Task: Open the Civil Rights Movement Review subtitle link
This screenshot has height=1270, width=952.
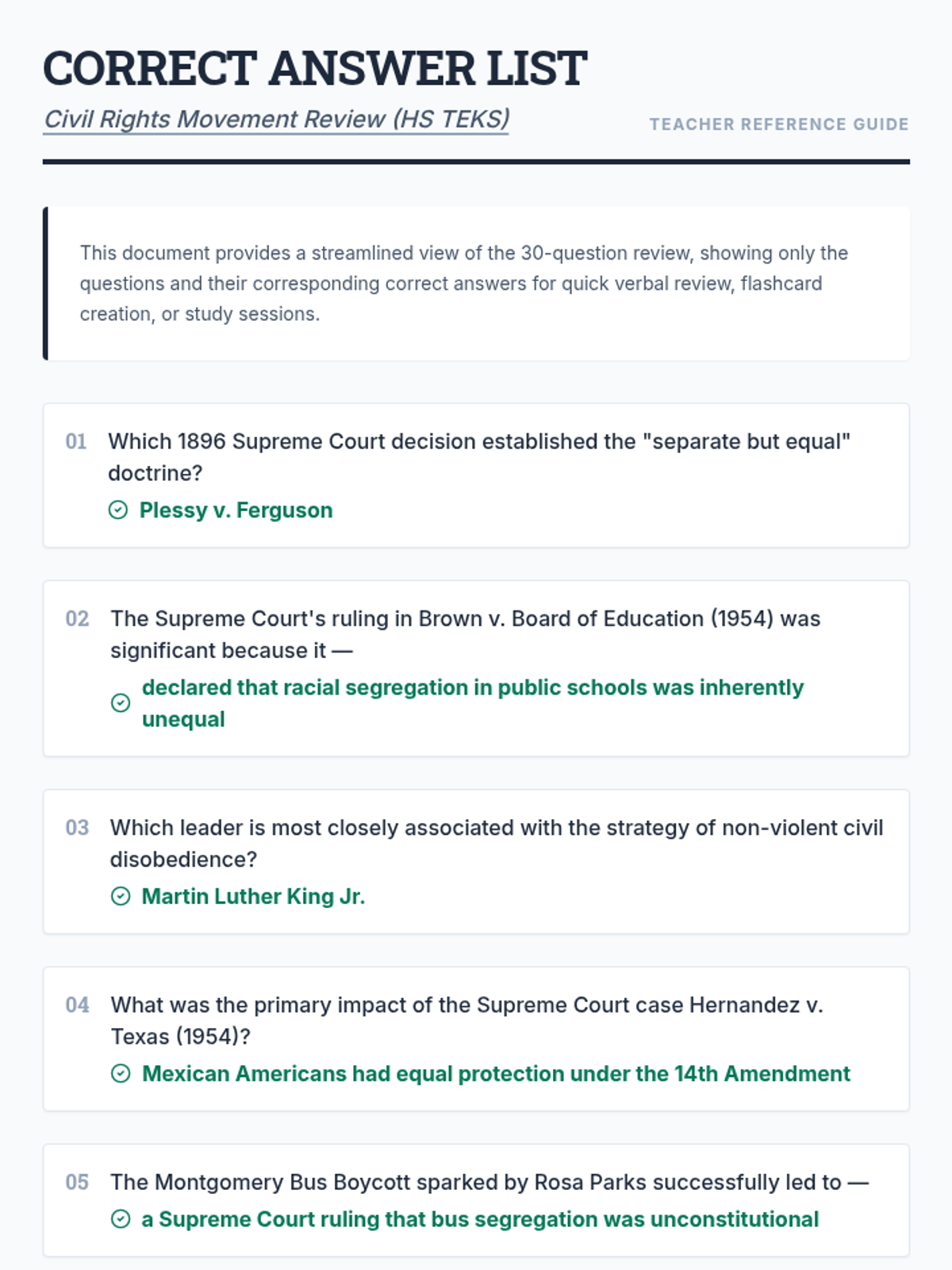Action: (276, 119)
